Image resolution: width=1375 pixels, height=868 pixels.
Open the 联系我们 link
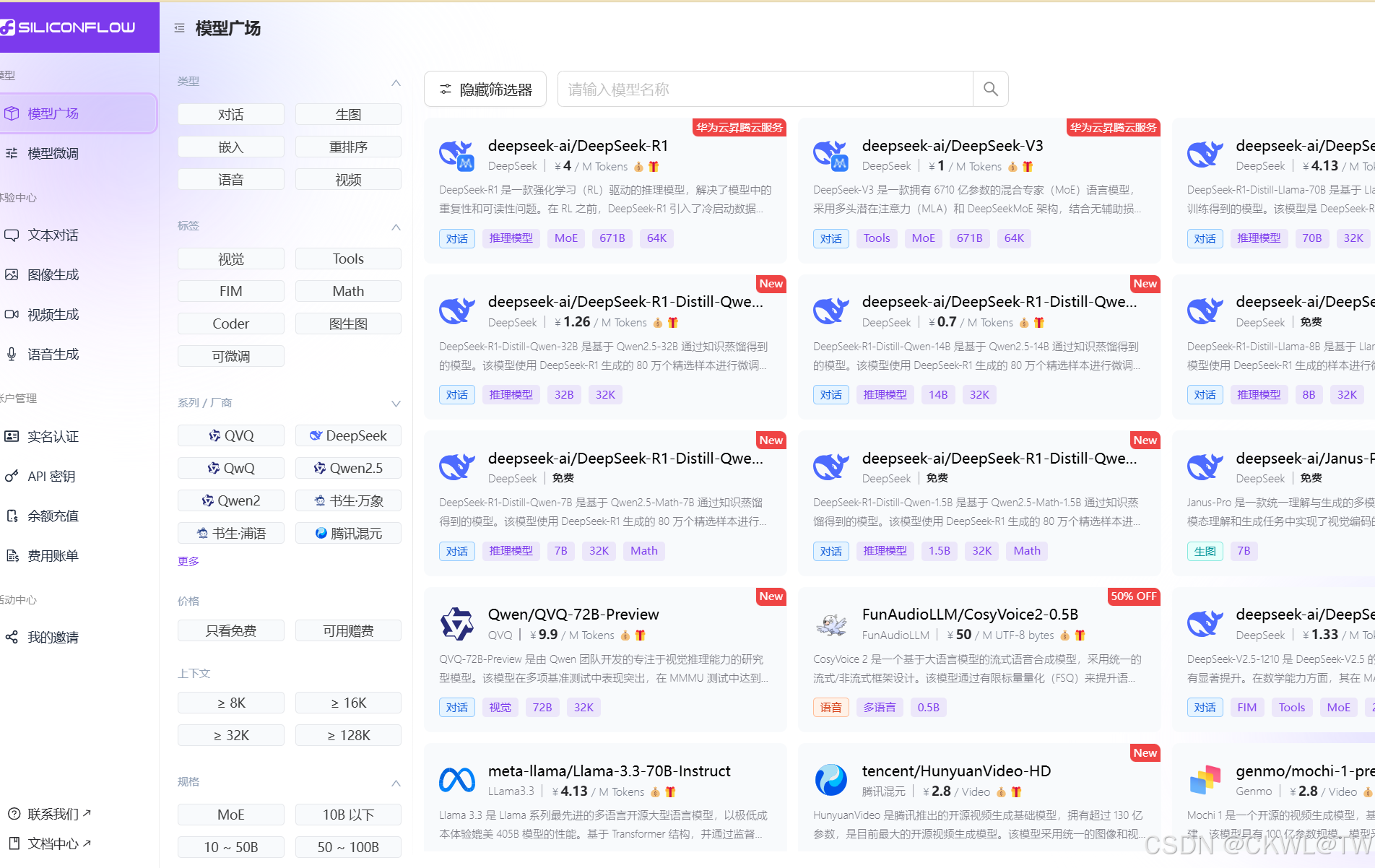click(x=59, y=814)
